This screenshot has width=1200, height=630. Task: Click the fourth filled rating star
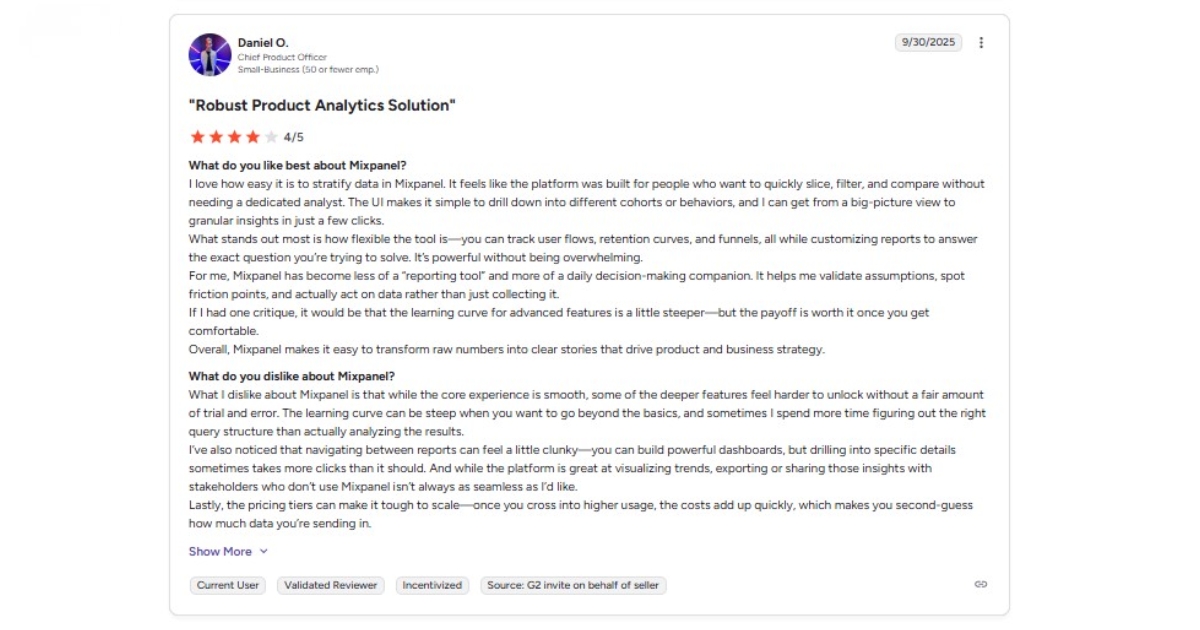[x=253, y=137]
